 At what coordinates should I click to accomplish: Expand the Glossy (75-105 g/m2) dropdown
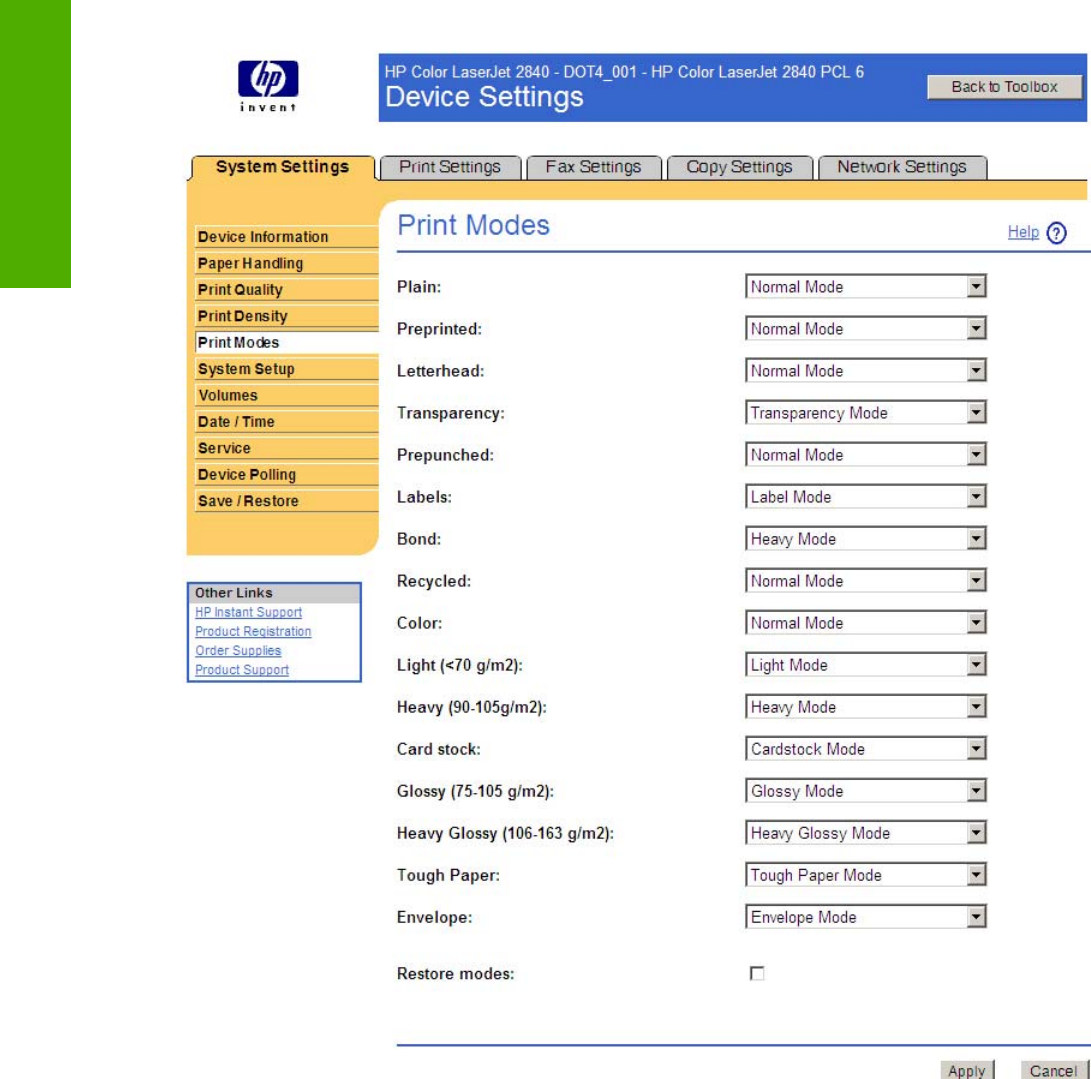[866, 791]
